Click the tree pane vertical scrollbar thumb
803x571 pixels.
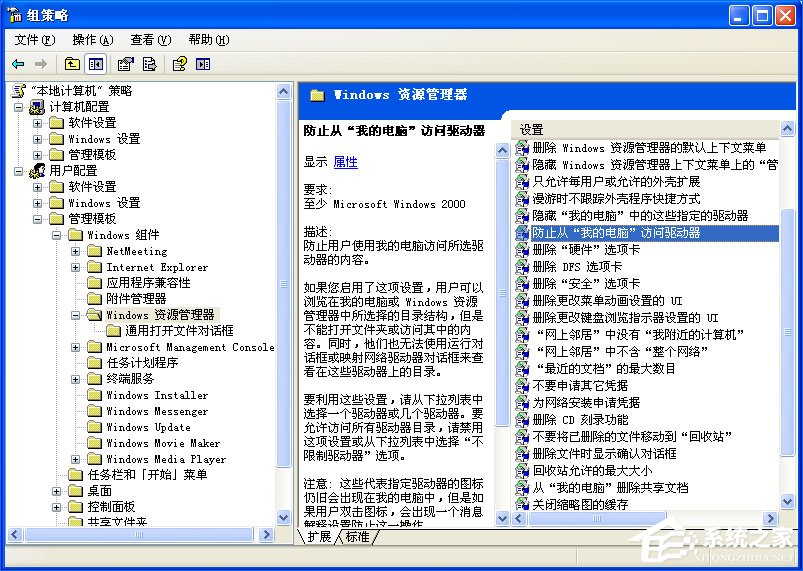[x=284, y=284]
